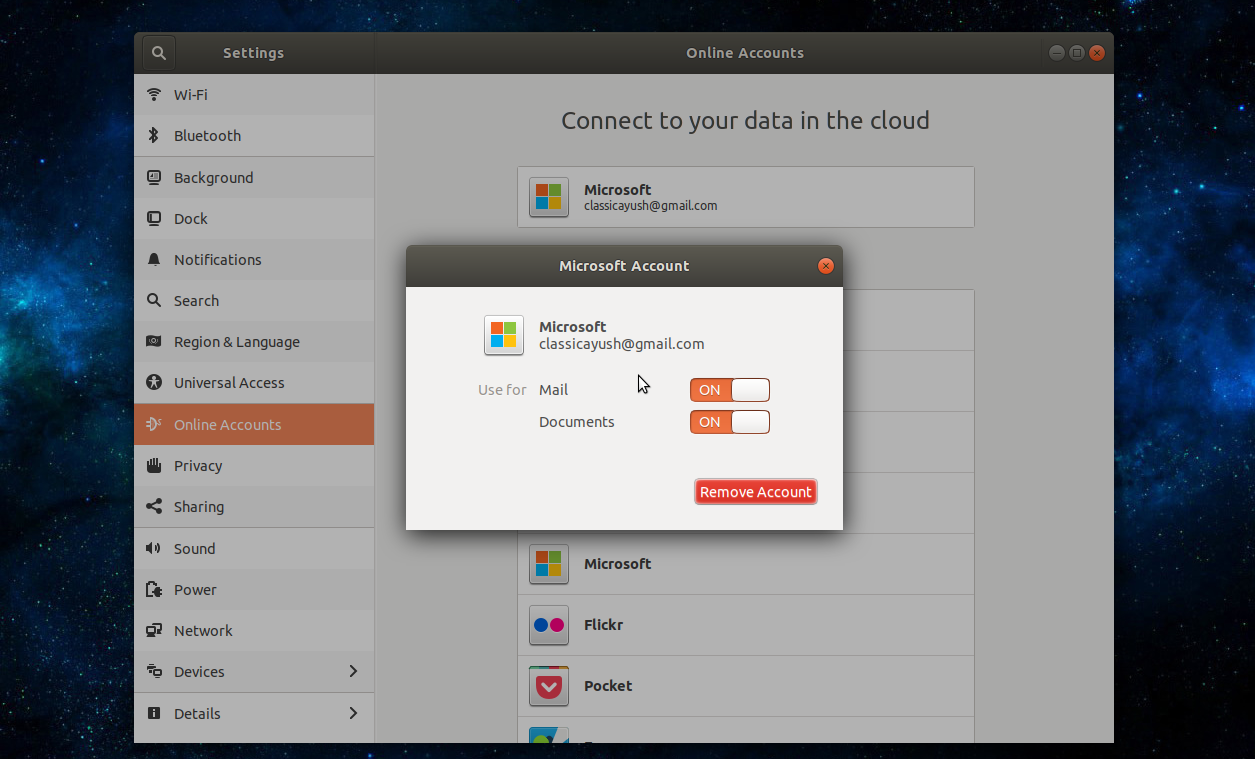Click the Pocket logo icon
Screen dimensions: 1255x759
click(549, 686)
